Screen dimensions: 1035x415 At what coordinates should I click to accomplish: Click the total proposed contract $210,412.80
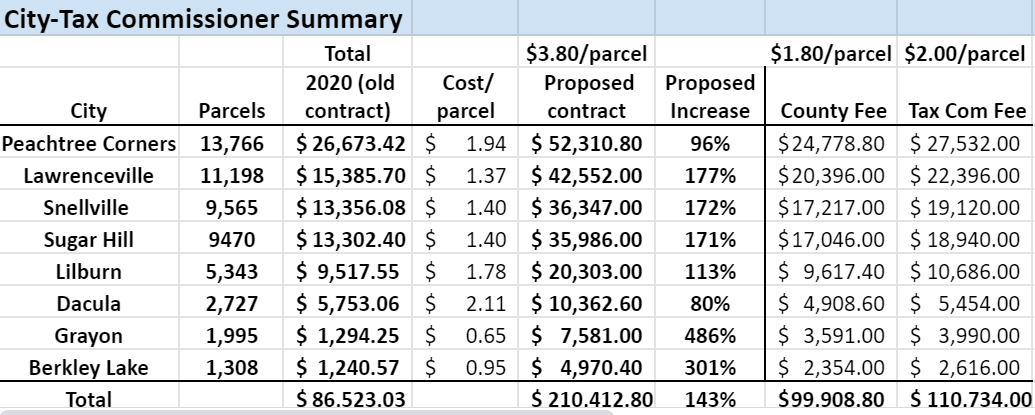[585, 399]
